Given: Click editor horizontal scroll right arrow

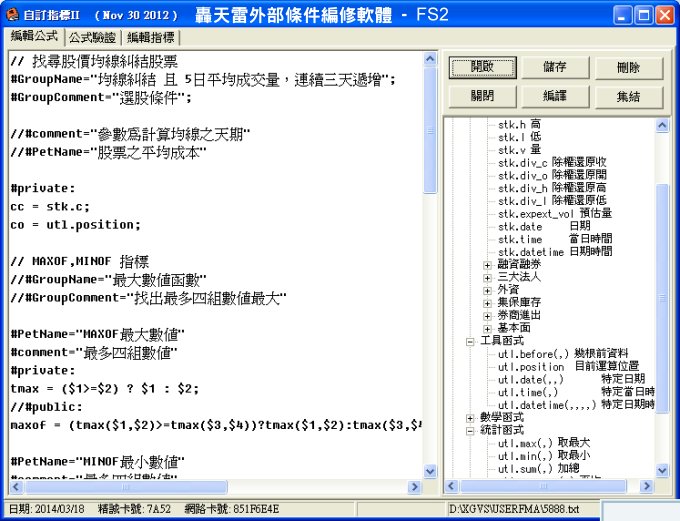Looking at the screenshot, I should point(415,487).
